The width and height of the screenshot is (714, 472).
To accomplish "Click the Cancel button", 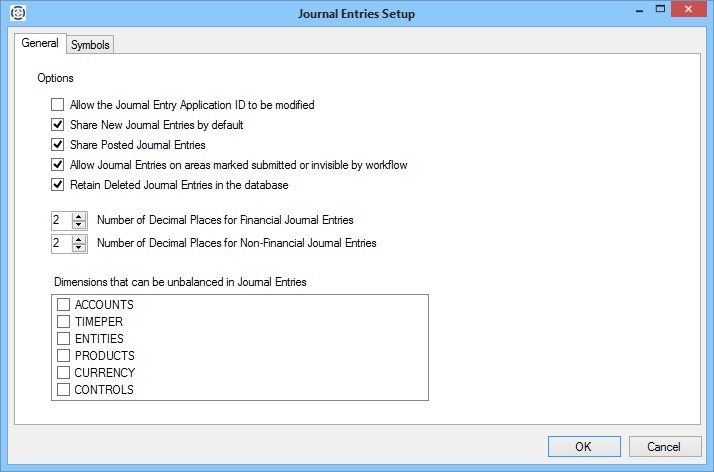I will (664, 446).
